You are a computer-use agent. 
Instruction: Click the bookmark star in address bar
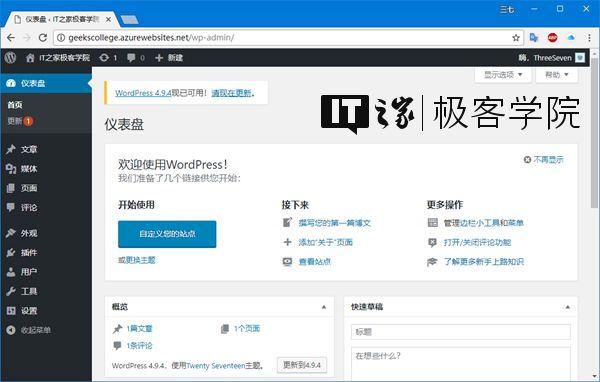pyautogui.click(x=516, y=38)
